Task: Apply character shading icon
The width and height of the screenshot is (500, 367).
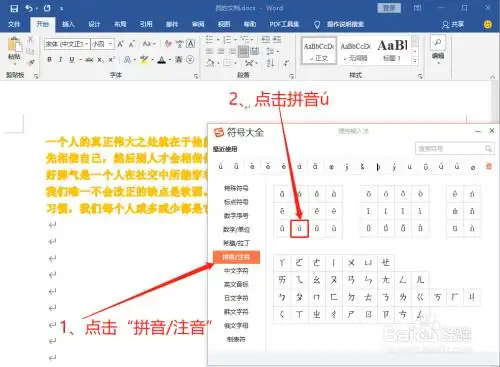Action: tap(179, 60)
